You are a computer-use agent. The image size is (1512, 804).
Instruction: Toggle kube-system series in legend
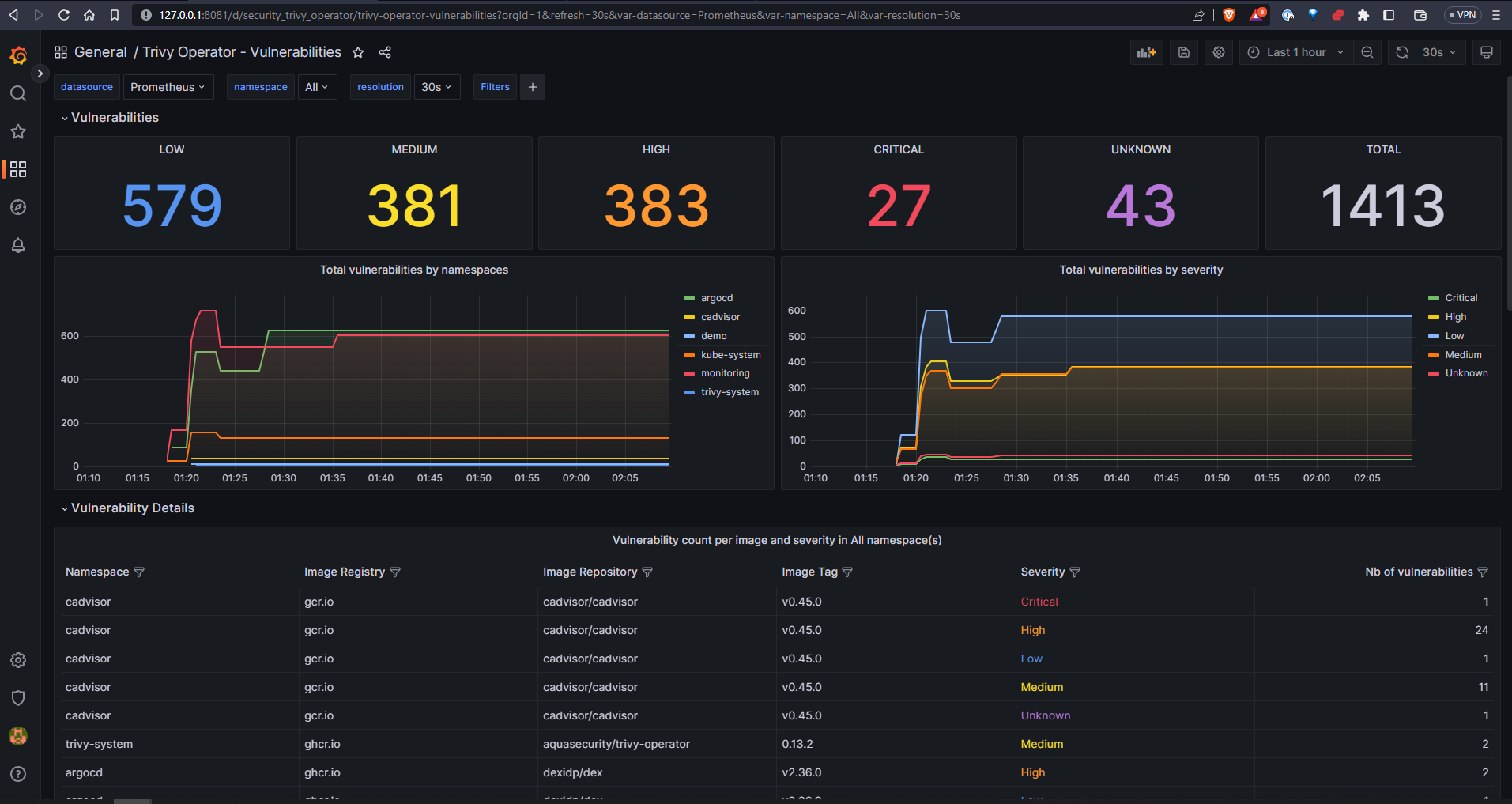(x=731, y=355)
